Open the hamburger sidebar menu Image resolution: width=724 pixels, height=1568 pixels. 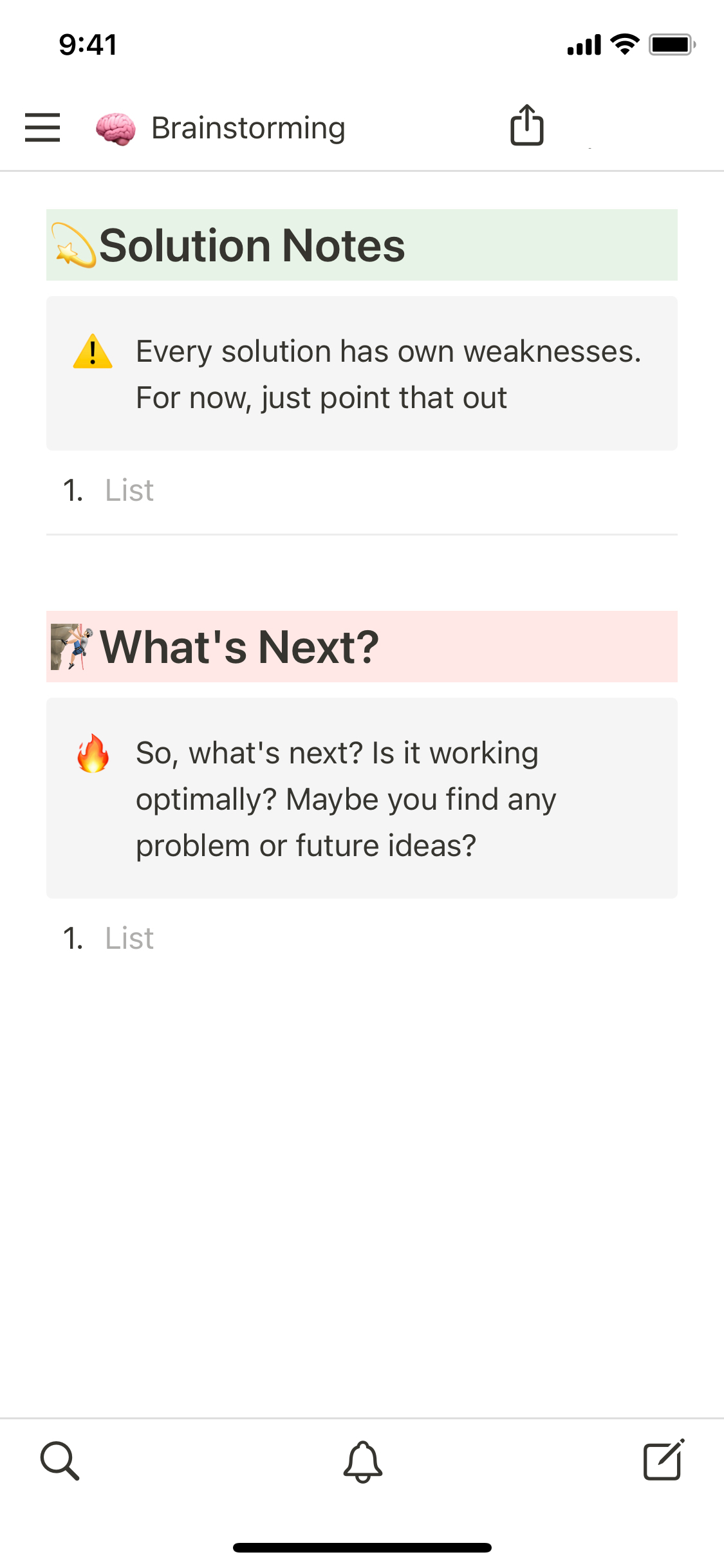[x=42, y=127]
